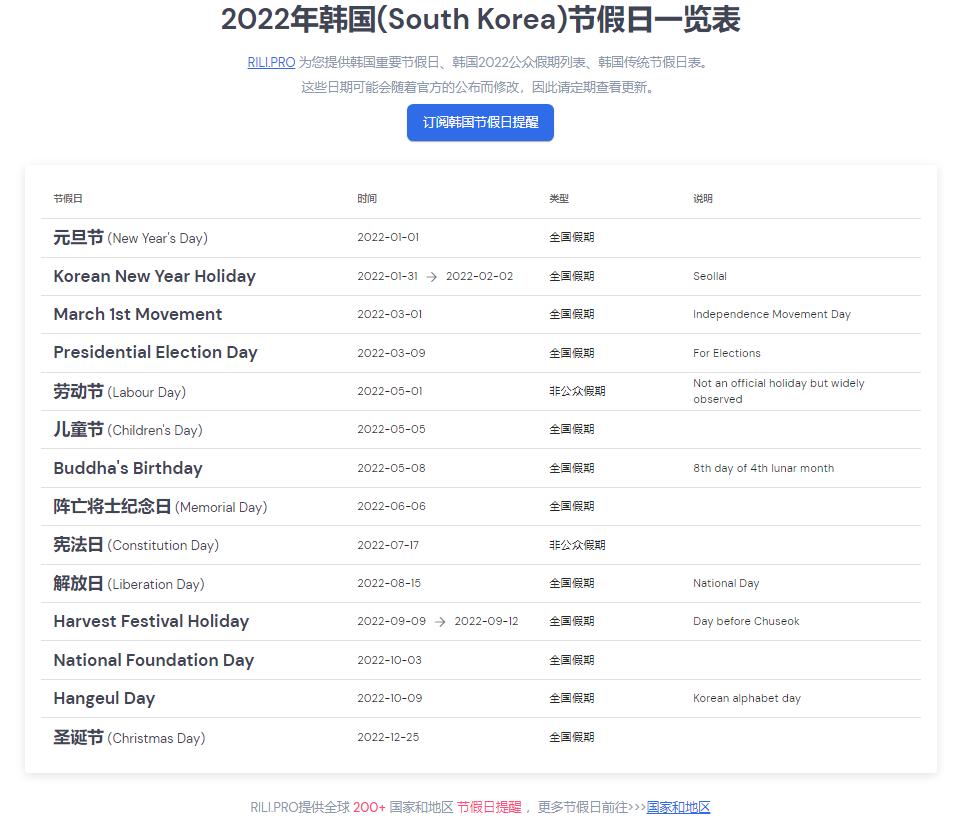Click the Presidential Election Day entry
The height and width of the screenshot is (818, 963).
(155, 352)
